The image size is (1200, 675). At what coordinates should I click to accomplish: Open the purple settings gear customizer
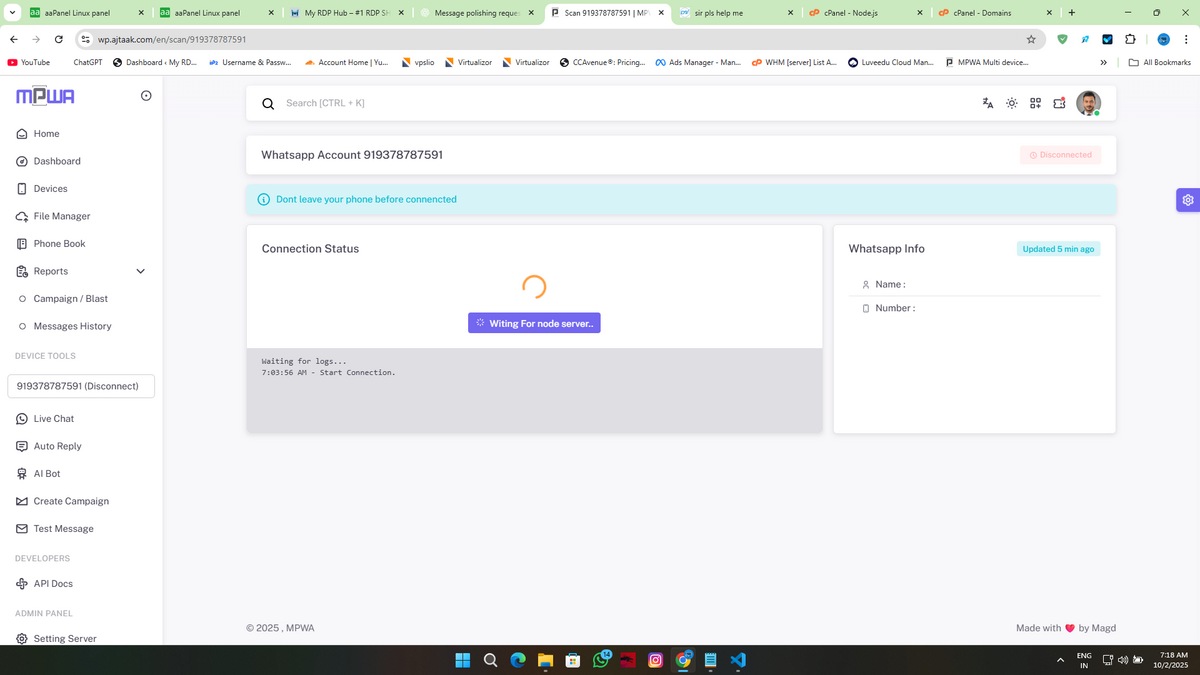[x=1187, y=200]
